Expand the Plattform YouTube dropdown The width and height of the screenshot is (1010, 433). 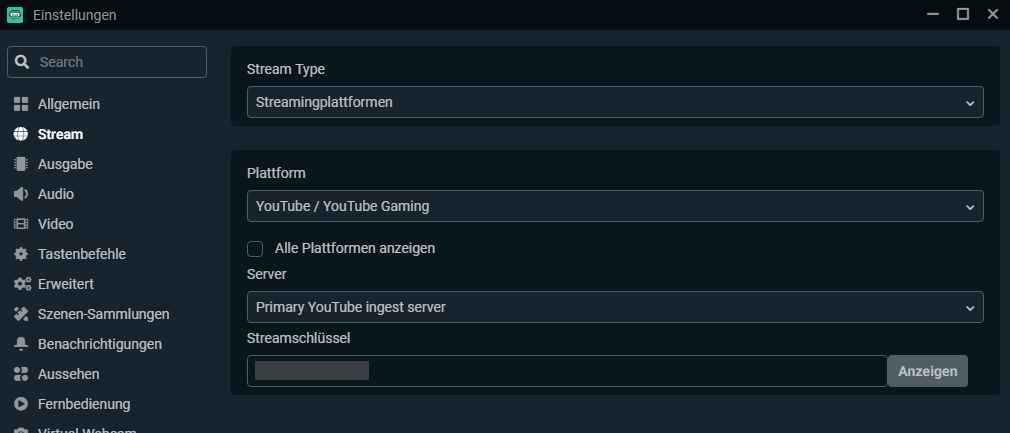614,206
